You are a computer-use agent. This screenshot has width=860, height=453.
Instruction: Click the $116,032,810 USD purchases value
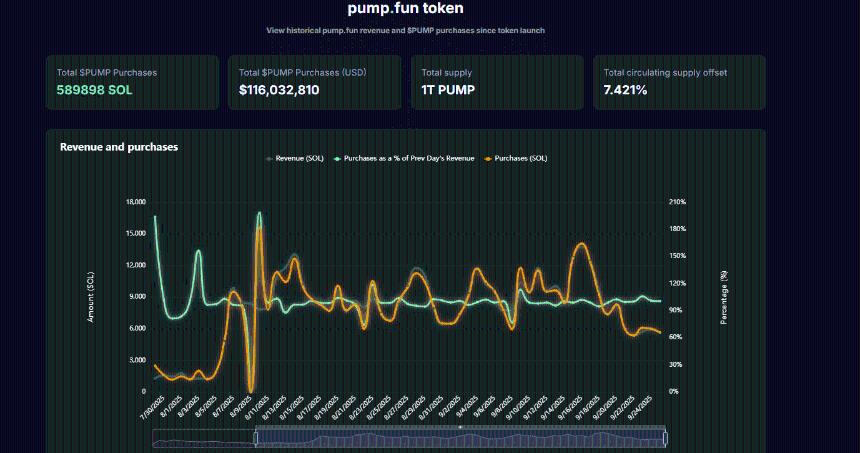279,90
